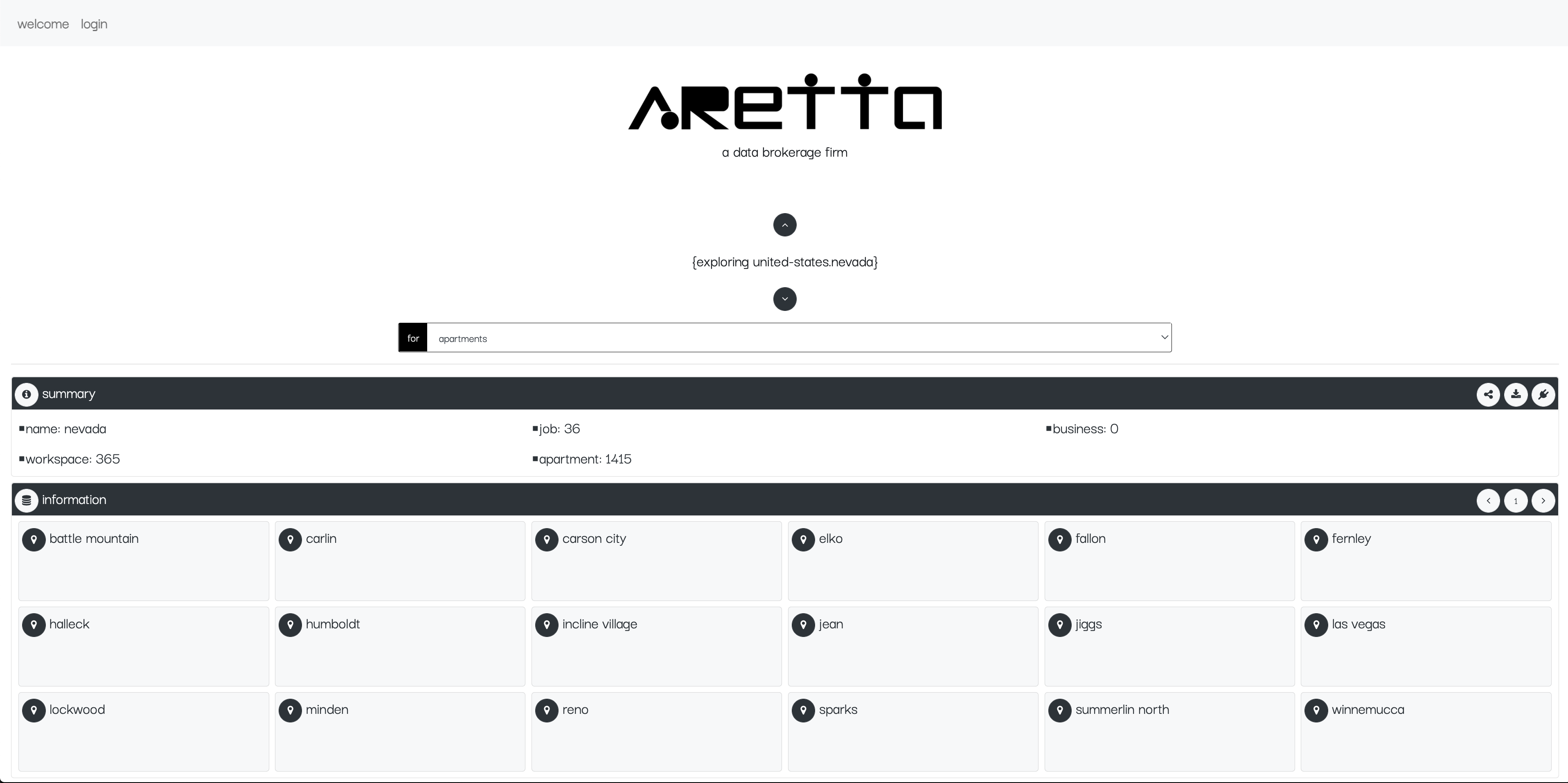The width and height of the screenshot is (1568, 783).
Task: Click the minden location pin icon
Action: [291, 711]
